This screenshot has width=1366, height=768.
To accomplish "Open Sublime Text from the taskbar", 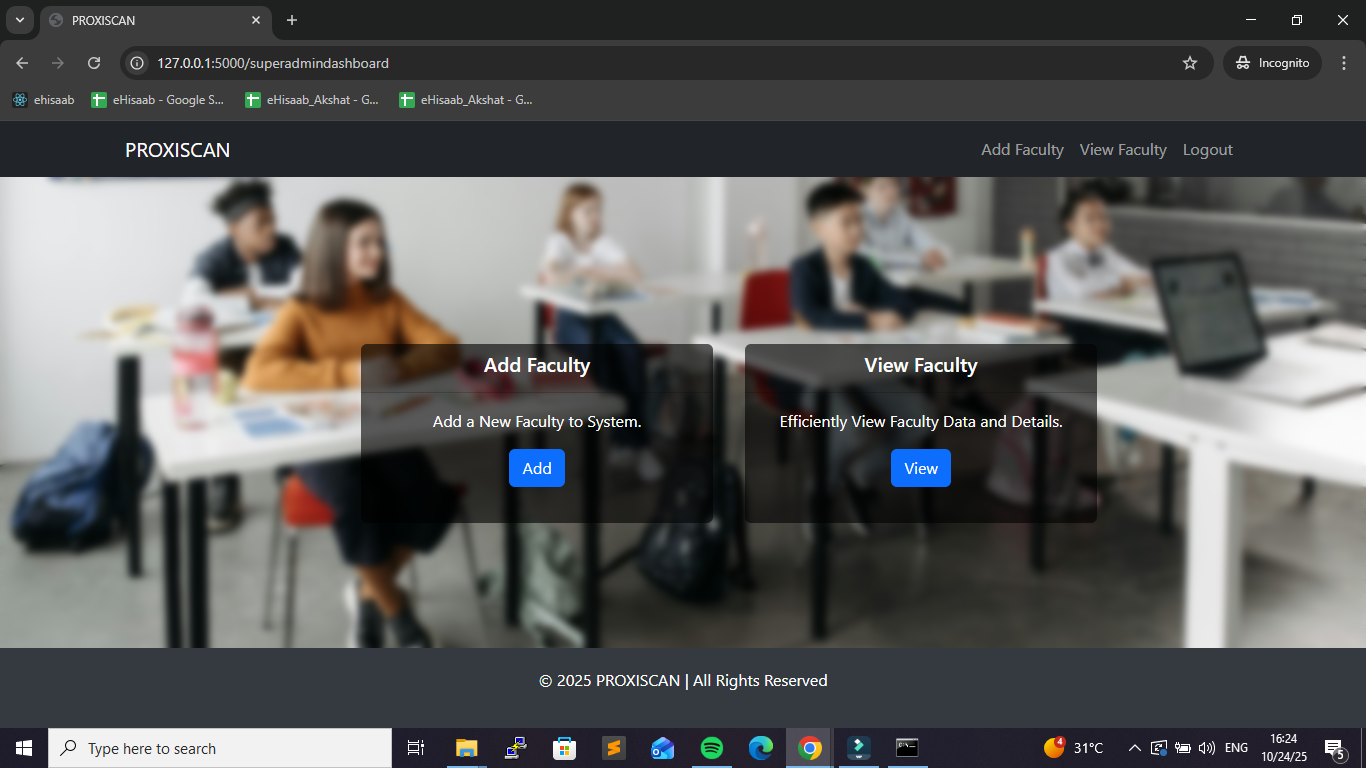I will [614, 748].
